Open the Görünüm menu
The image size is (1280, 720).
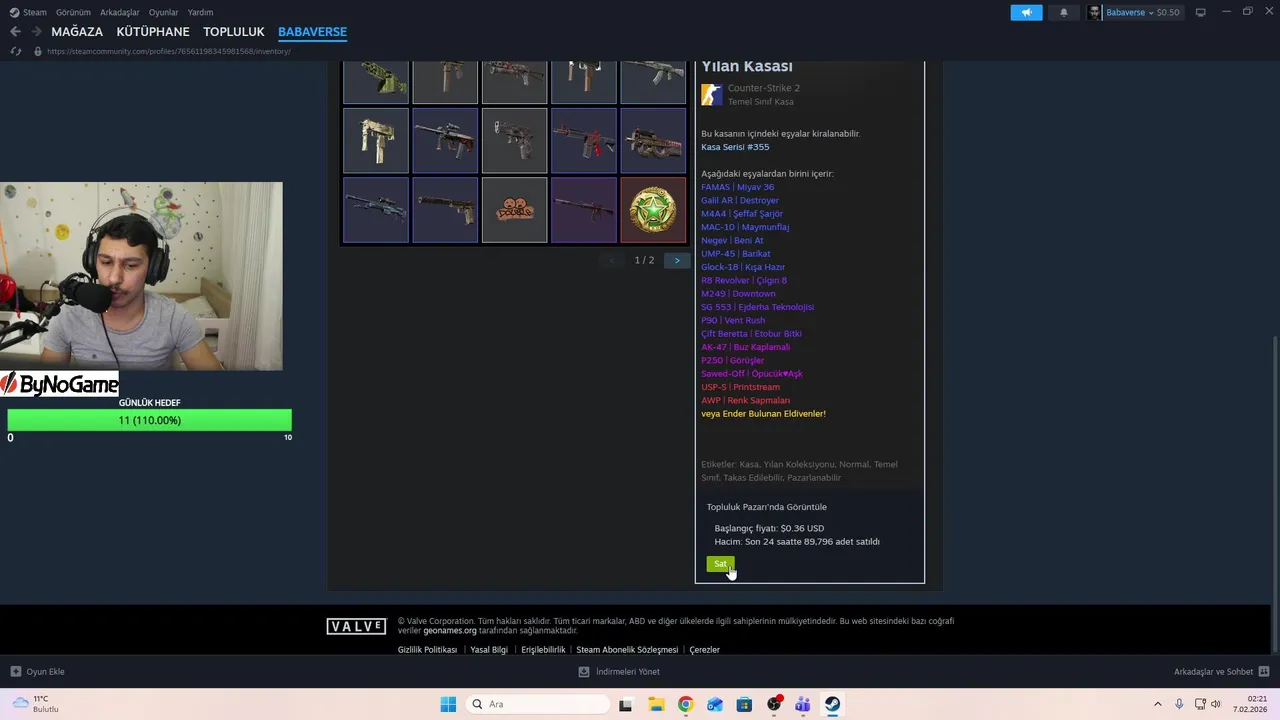click(x=73, y=12)
